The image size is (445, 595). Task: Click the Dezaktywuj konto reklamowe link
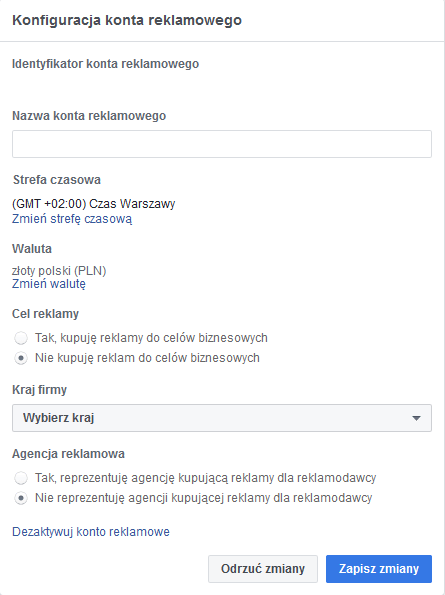point(91,532)
